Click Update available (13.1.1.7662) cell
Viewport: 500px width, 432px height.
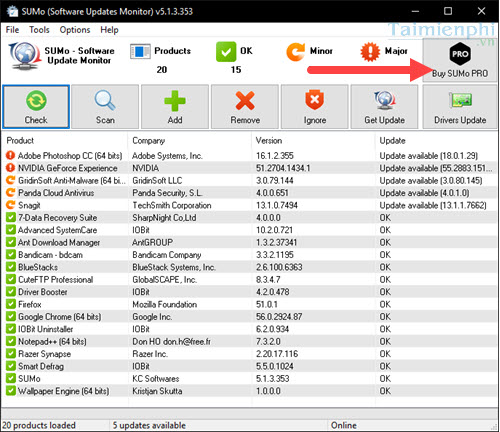point(433,205)
